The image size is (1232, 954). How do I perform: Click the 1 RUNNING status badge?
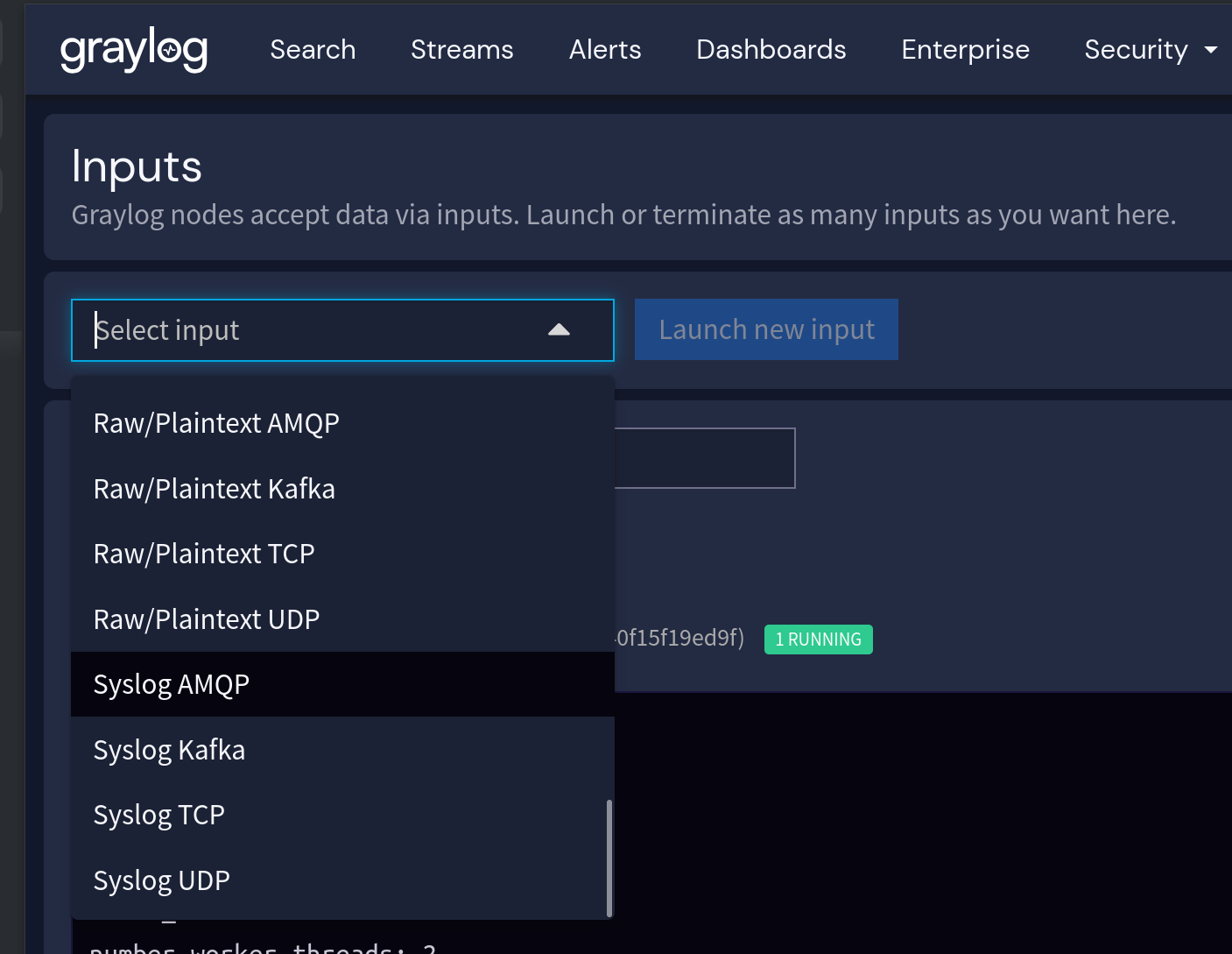tap(818, 639)
